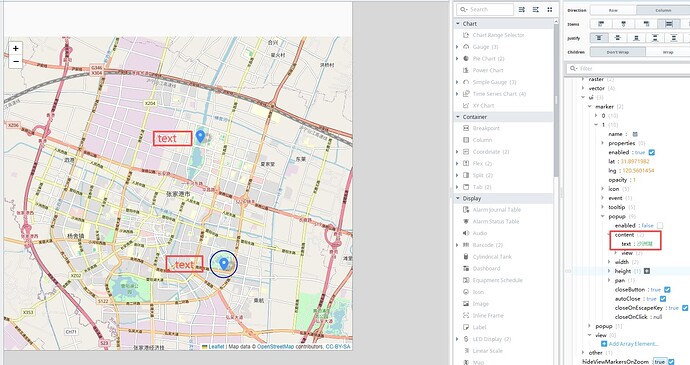Set Direction to Row
690x365 pixels.
pos(613,10)
